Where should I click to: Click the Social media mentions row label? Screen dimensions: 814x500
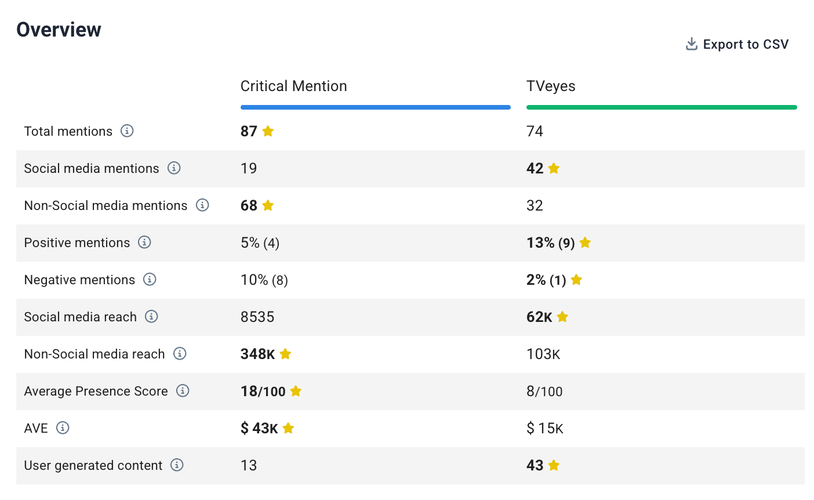coord(91,168)
